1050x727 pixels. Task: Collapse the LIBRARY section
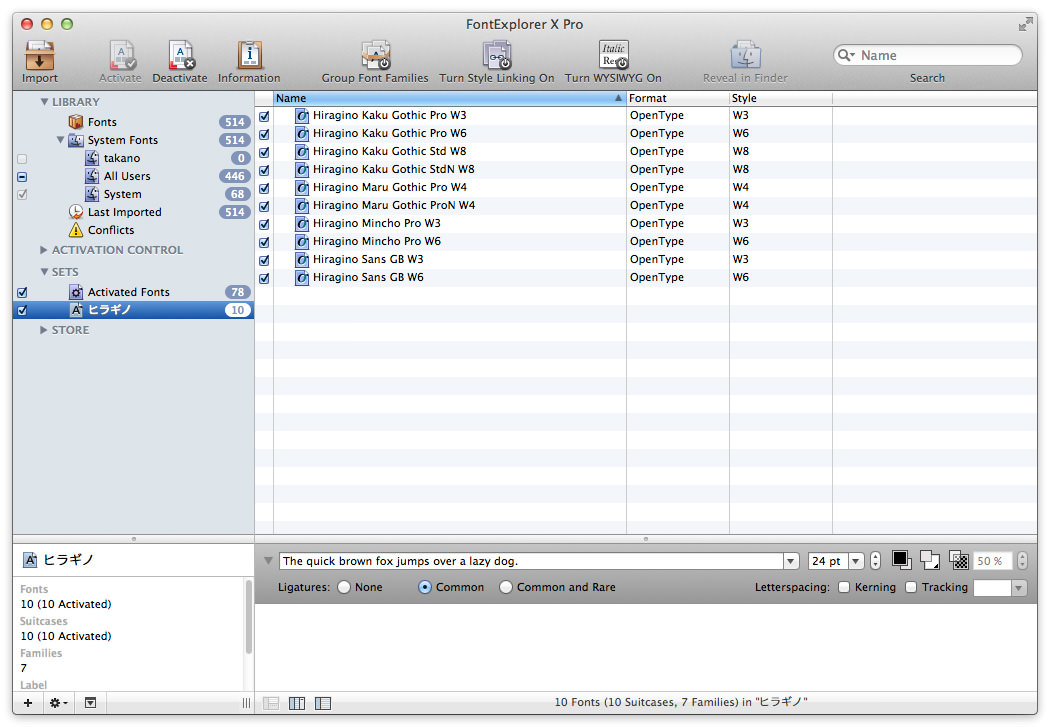click(44, 102)
